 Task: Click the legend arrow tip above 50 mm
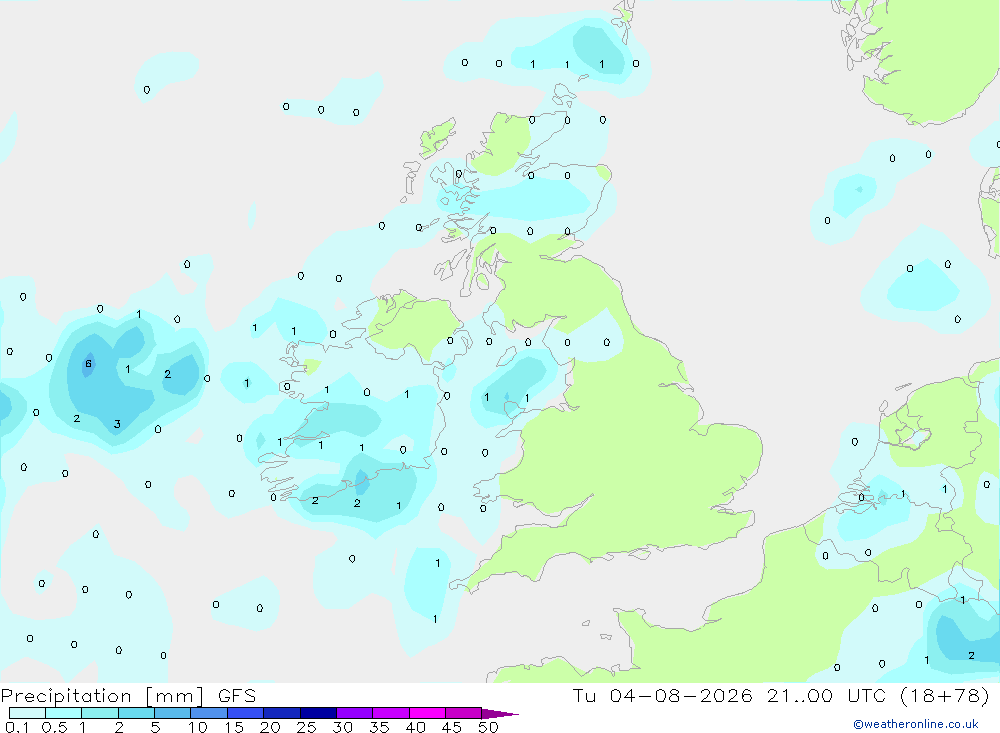500,713
